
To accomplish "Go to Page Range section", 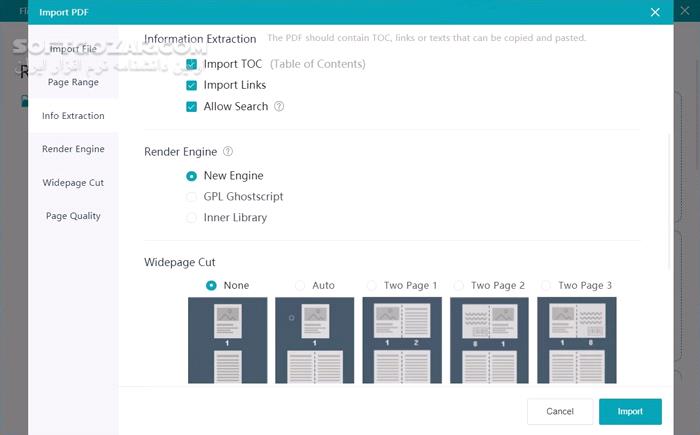I will pyautogui.click(x=73, y=82).
